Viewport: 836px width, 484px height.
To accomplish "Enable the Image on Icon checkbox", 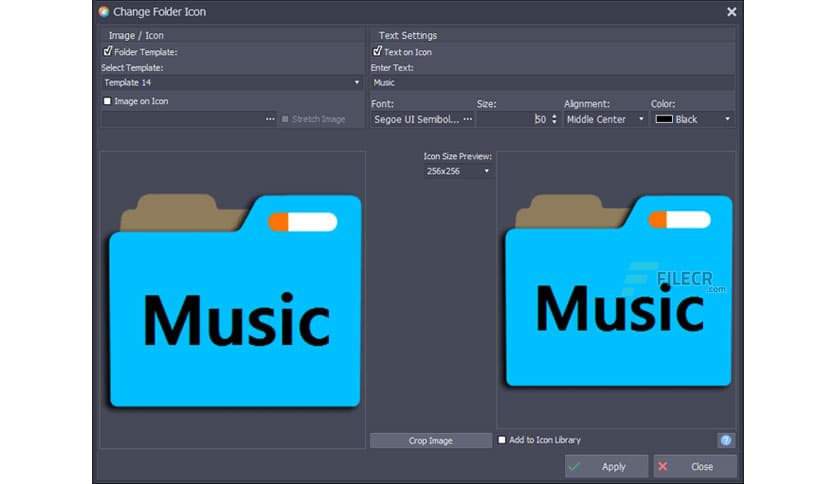I will [107, 101].
